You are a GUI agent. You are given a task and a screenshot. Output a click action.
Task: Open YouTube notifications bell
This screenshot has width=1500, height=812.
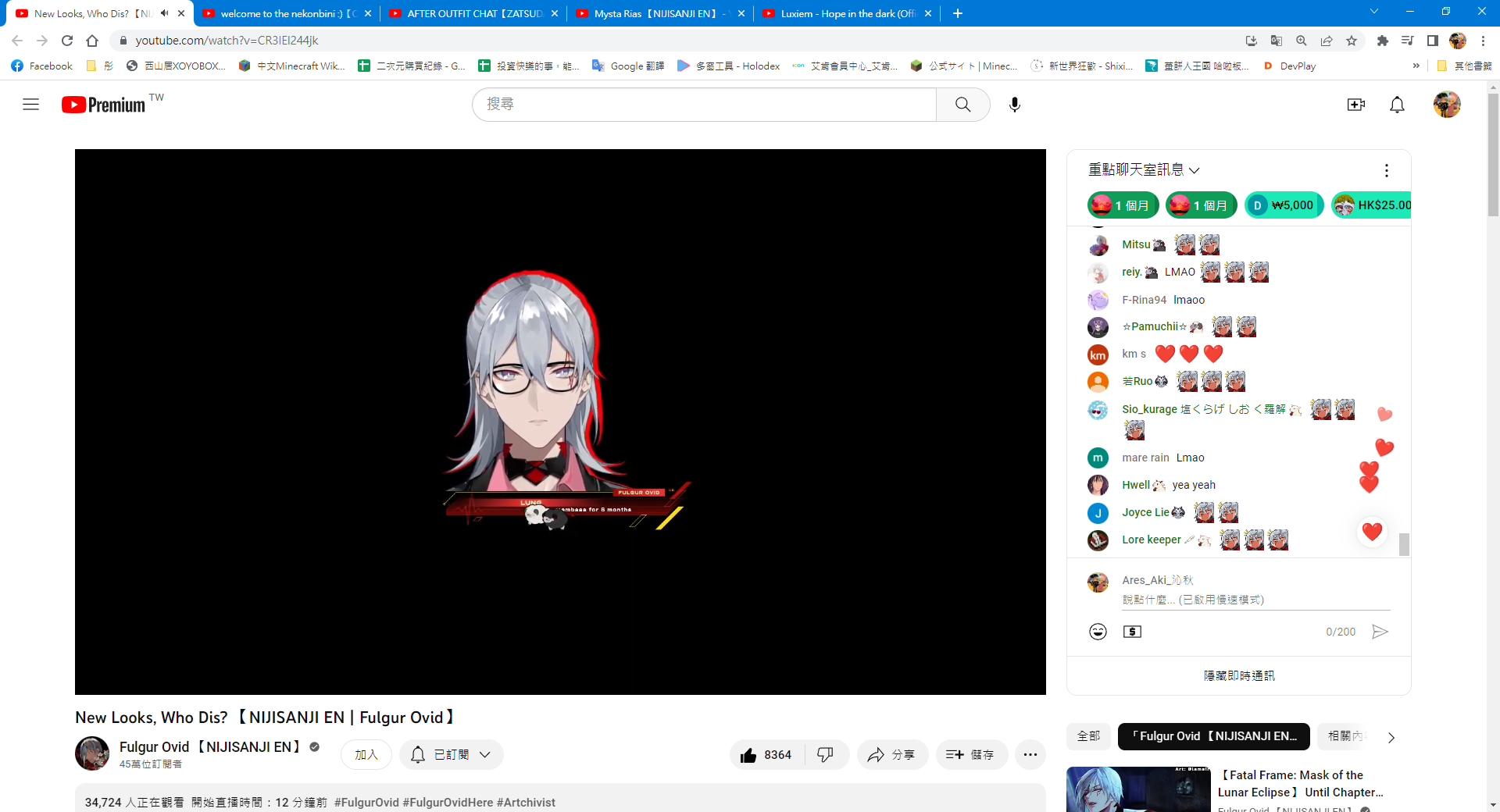pyautogui.click(x=1397, y=105)
